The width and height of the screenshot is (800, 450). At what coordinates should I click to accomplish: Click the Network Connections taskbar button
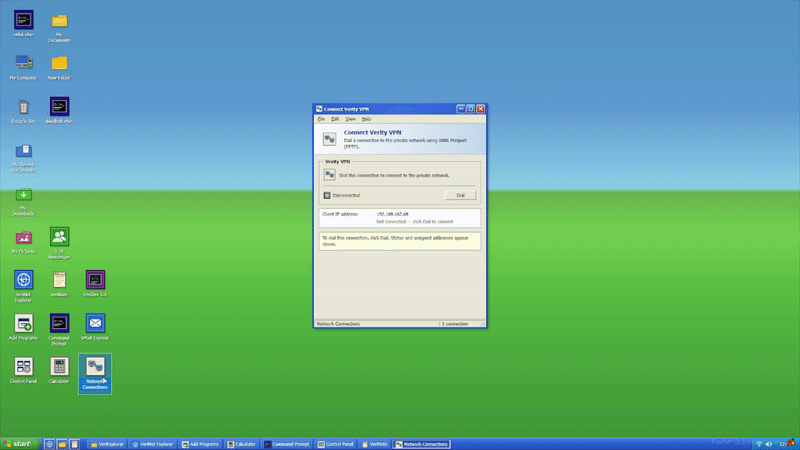coord(422,444)
